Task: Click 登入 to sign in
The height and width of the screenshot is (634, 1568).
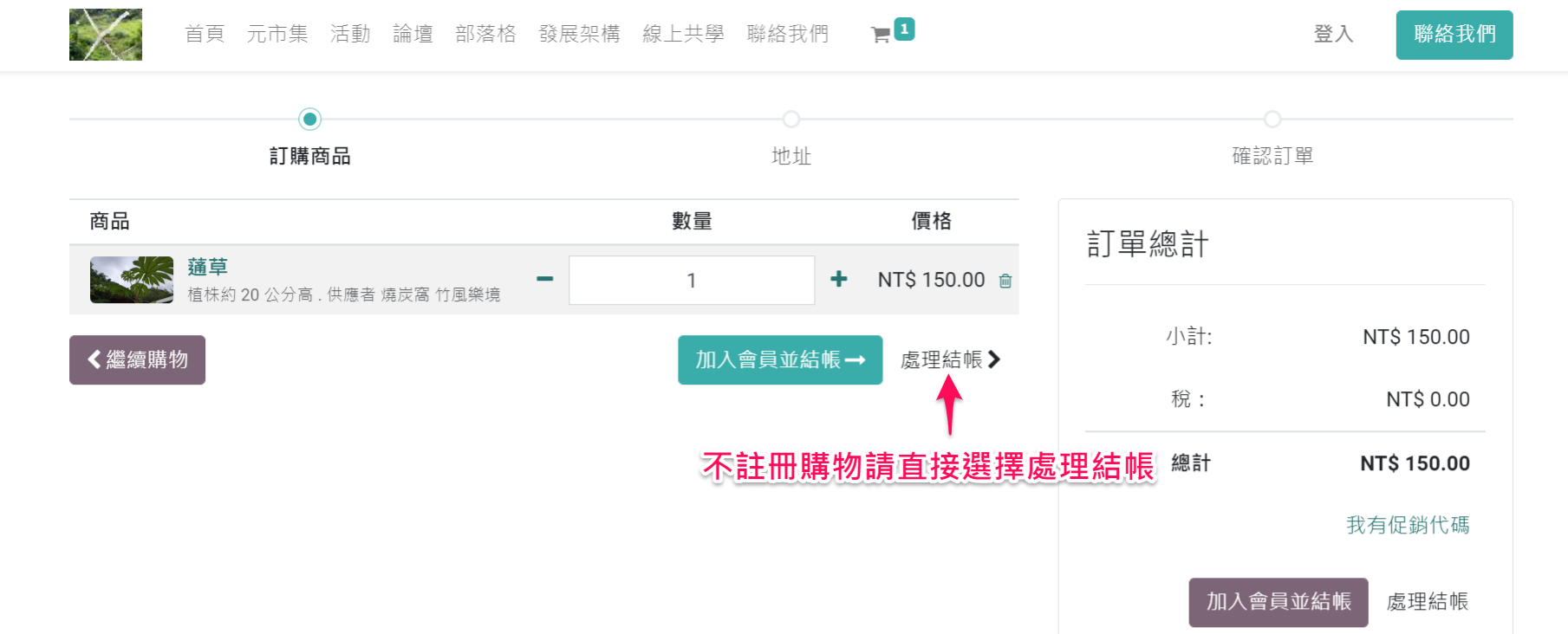Action: [x=1333, y=34]
